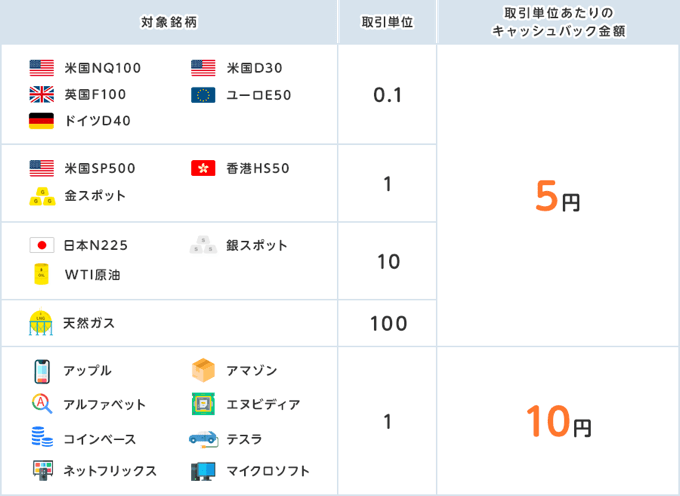Click the Hong Kong flag beside 香港HS50
Viewport: 680px width, 496px height.
203,168
